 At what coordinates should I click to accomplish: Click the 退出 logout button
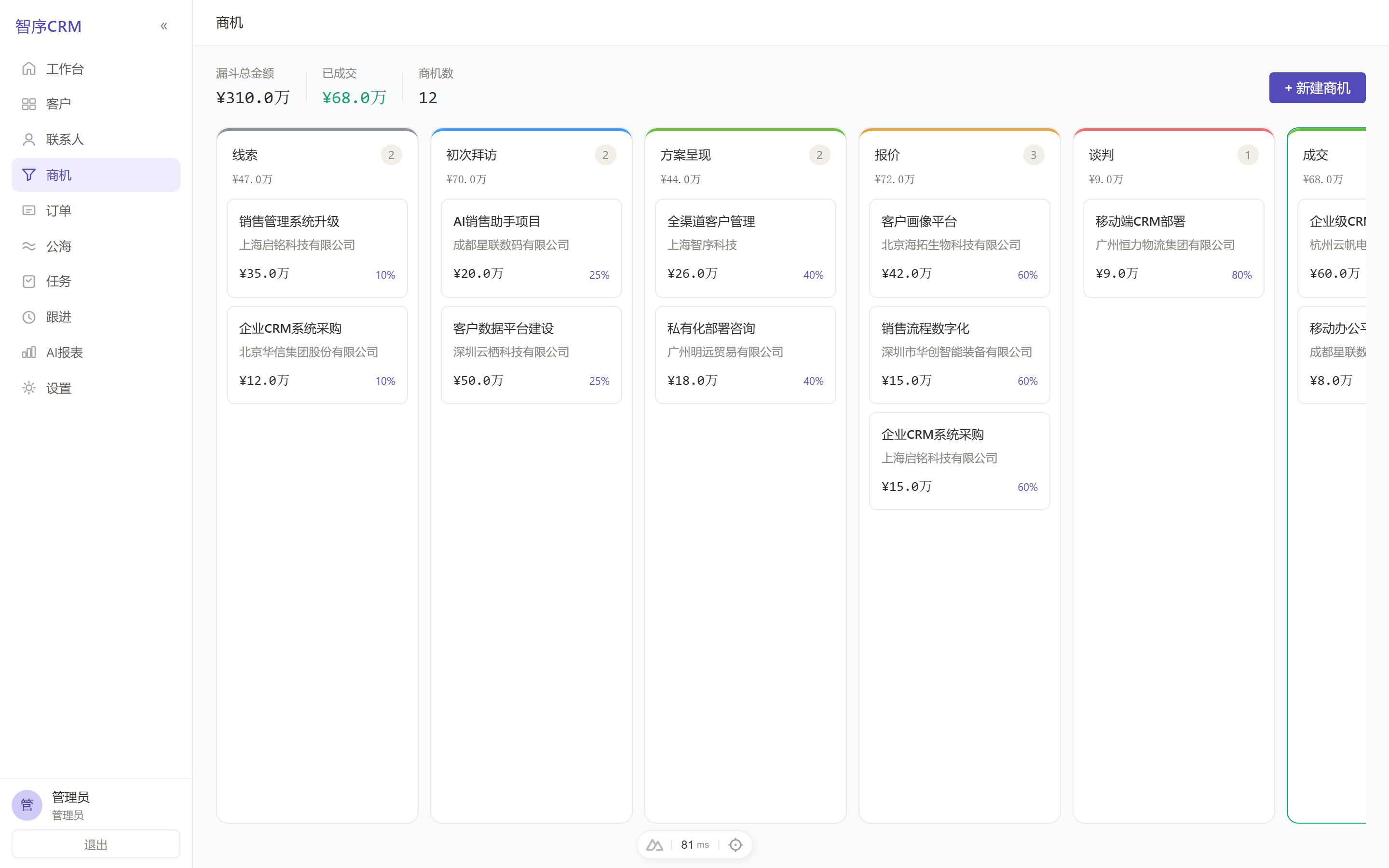[96, 844]
